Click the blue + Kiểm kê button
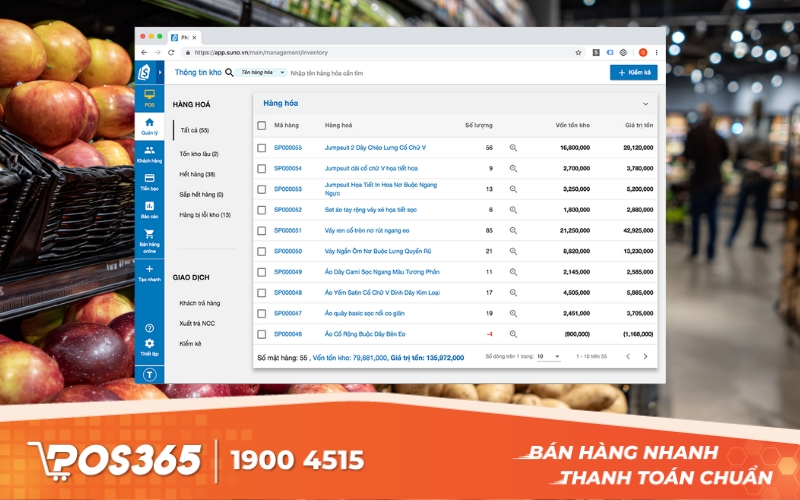This screenshot has width=800, height=500. (634, 72)
